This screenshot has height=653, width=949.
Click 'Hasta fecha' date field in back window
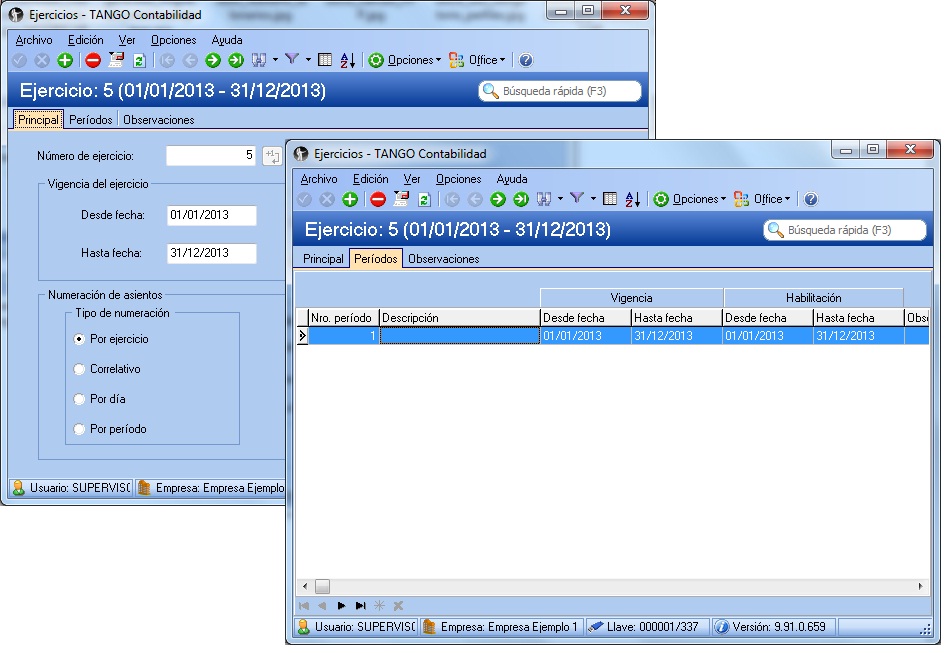(x=211, y=254)
